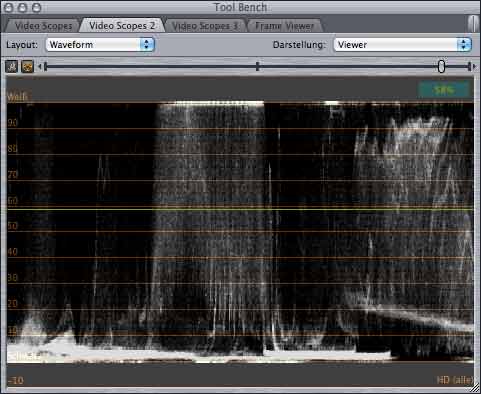Click the green zoom window button

click(x=36, y=7)
